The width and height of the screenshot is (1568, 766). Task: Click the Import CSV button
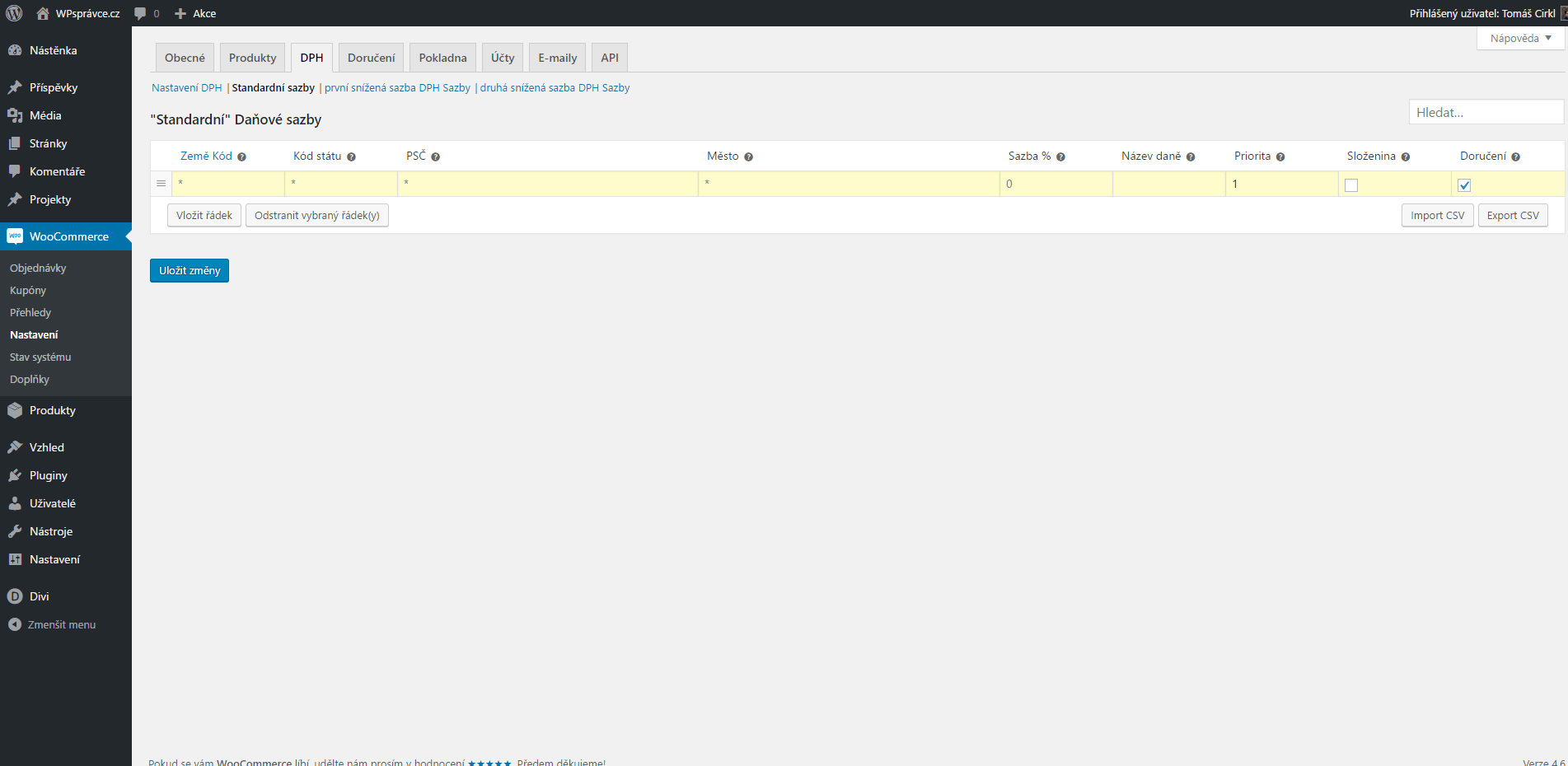(x=1438, y=216)
